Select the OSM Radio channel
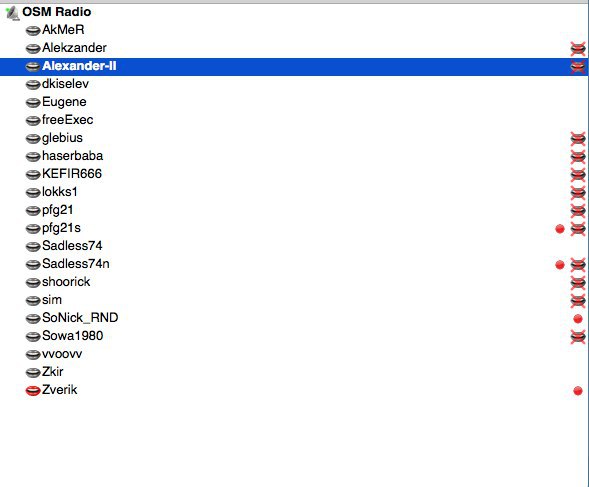This screenshot has width=589, height=487. coord(56,12)
